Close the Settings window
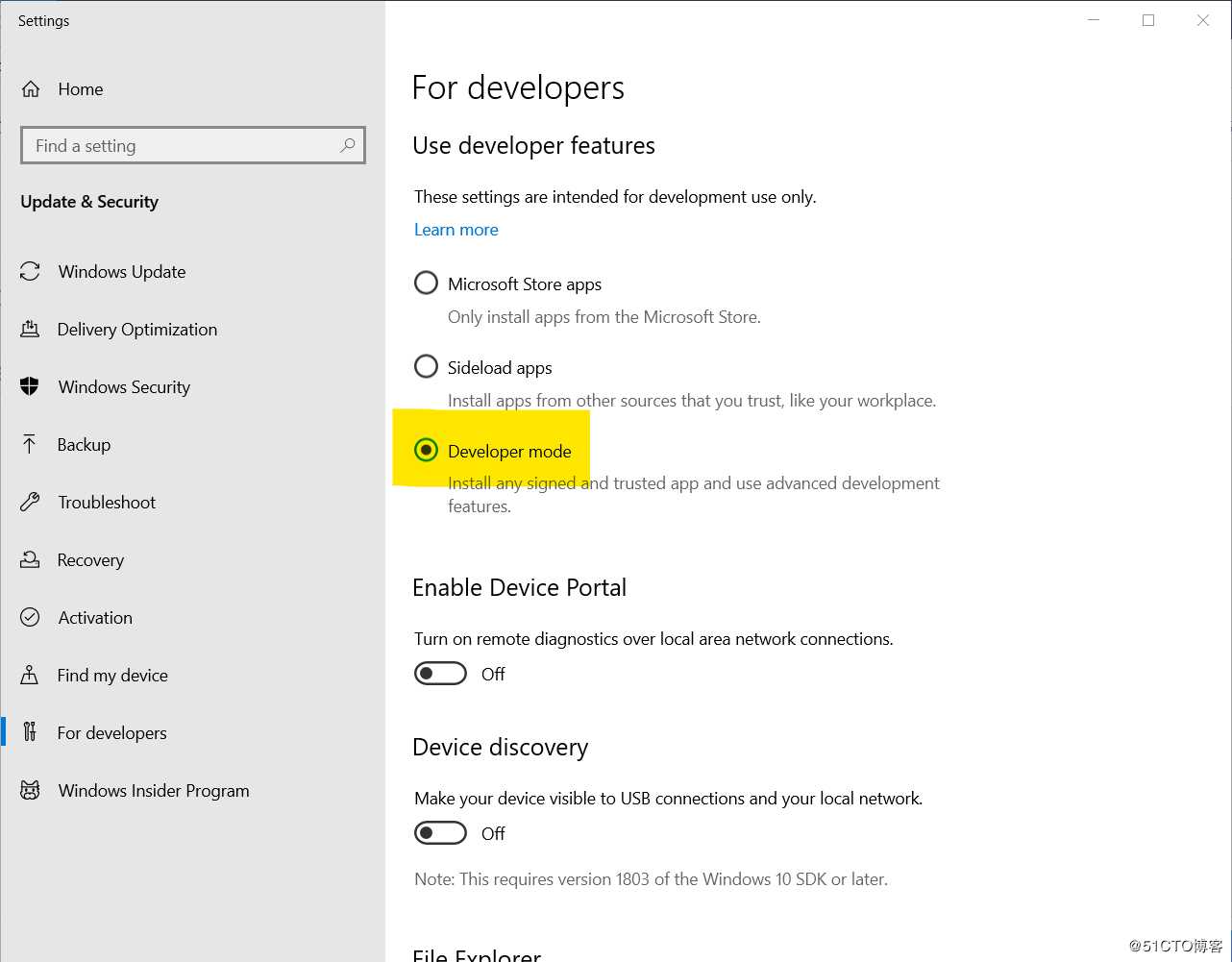The image size is (1232, 962). click(x=1203, y=20)
